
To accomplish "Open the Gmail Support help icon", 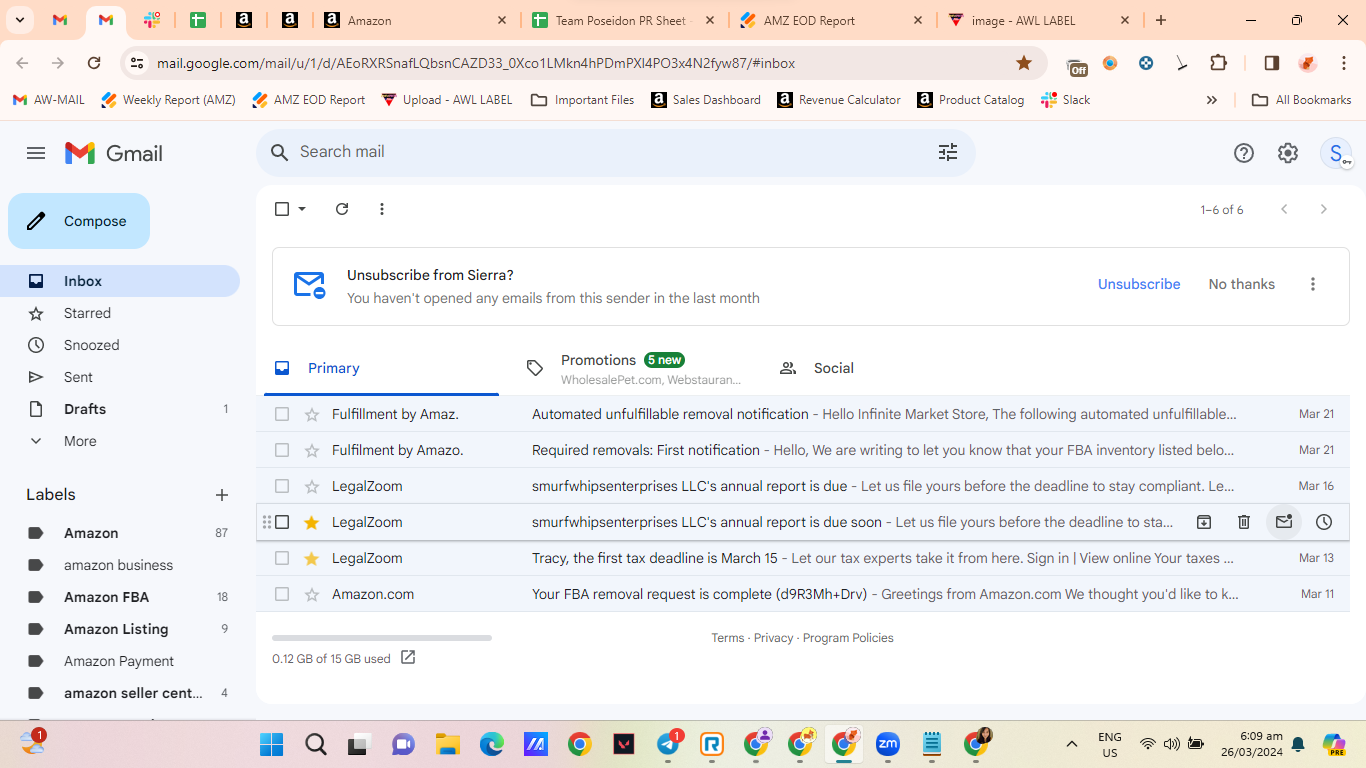I will coord(1244,153).
